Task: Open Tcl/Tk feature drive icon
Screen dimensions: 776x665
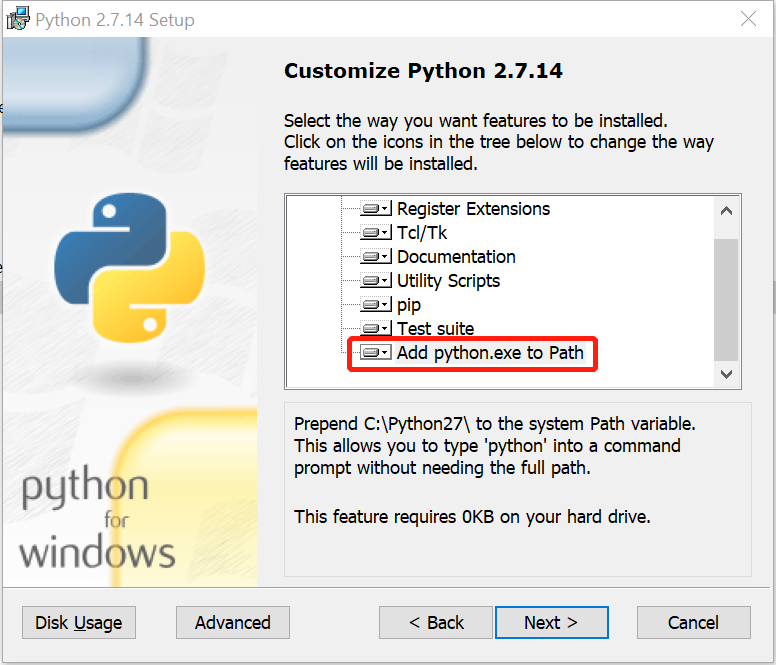Action: (376, 233)
